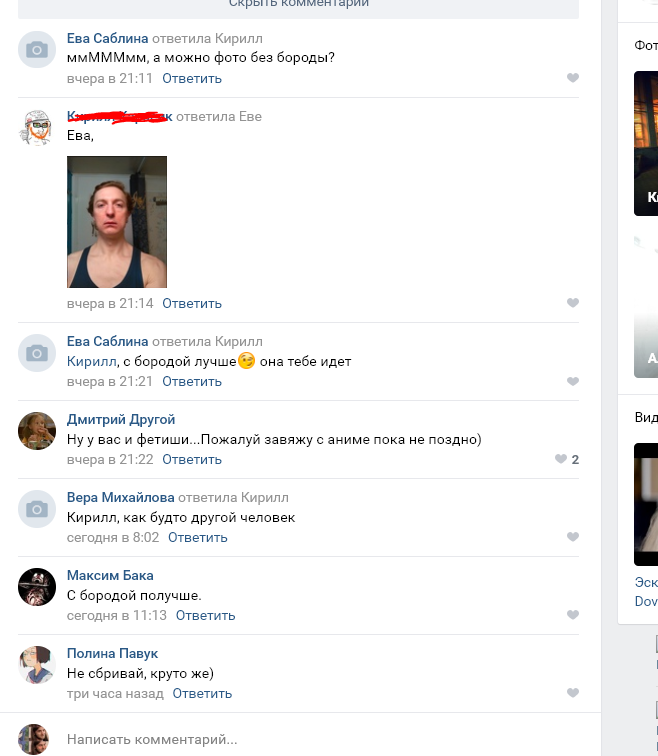Open Полина Павук's avatar
The height and width of the screenshot is (756, 658).
(x=37, y=665)
